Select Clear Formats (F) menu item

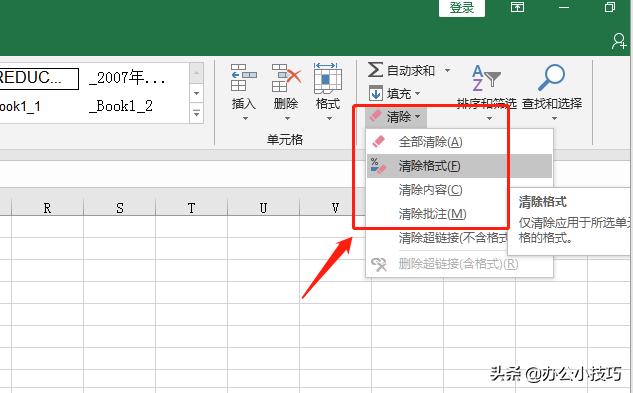coord(459,166)
